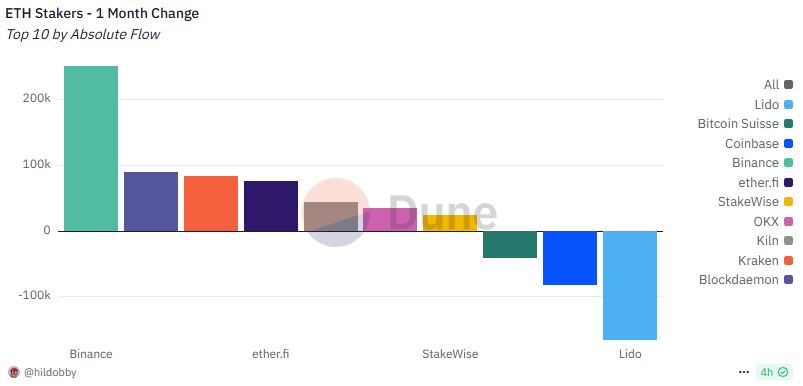The image size is (803, 386).
Task: Open the @hildobby profile link
Action: [50, 373]
